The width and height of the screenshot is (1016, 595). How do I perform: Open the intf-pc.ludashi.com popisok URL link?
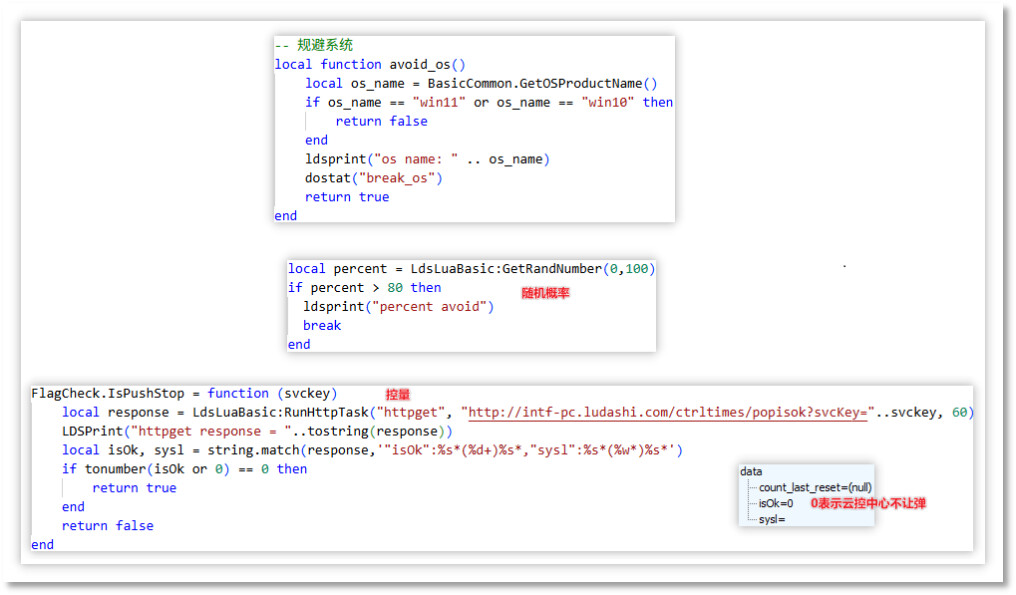[668, 412]
